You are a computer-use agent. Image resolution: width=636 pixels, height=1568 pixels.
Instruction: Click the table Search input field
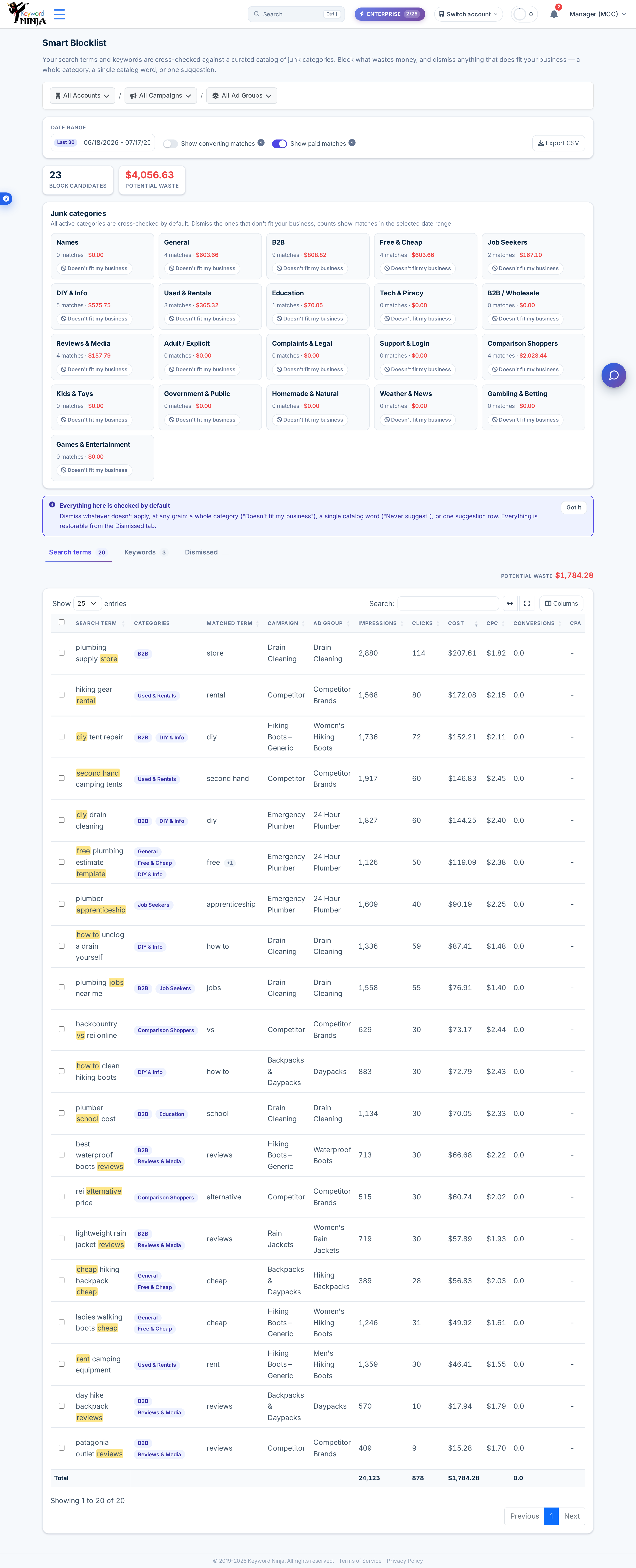coord(448,603)
